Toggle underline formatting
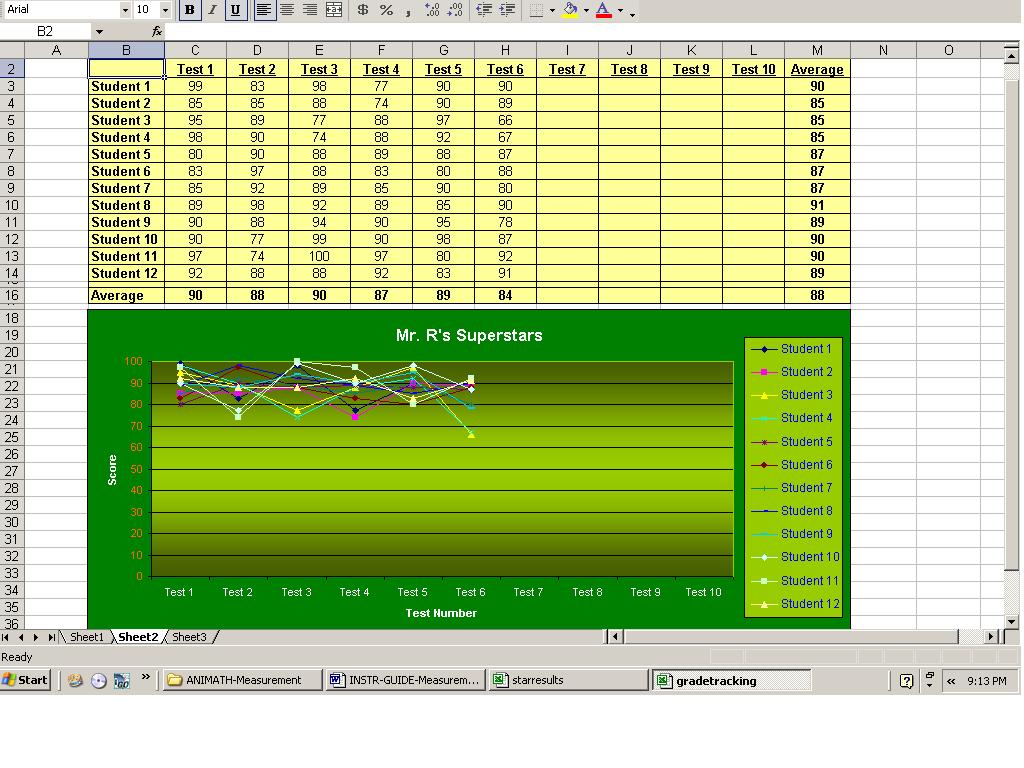This screenshot has height=768, width=1024. [235, 10]
